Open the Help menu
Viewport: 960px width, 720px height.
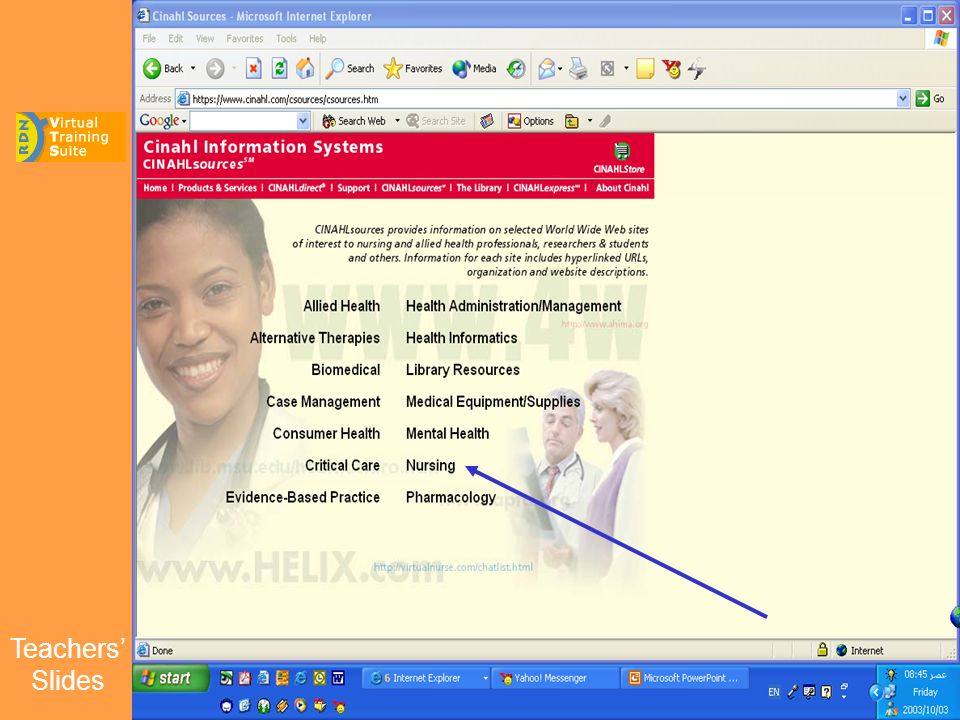[x=317, y=39]
